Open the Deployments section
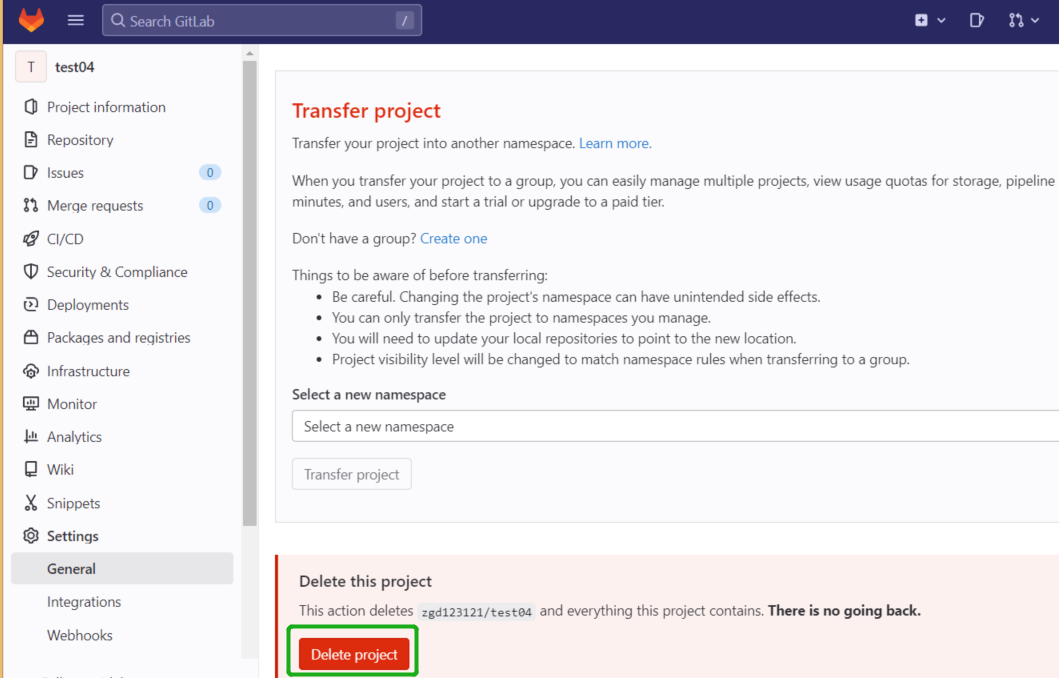 click(x=88, y=305)
